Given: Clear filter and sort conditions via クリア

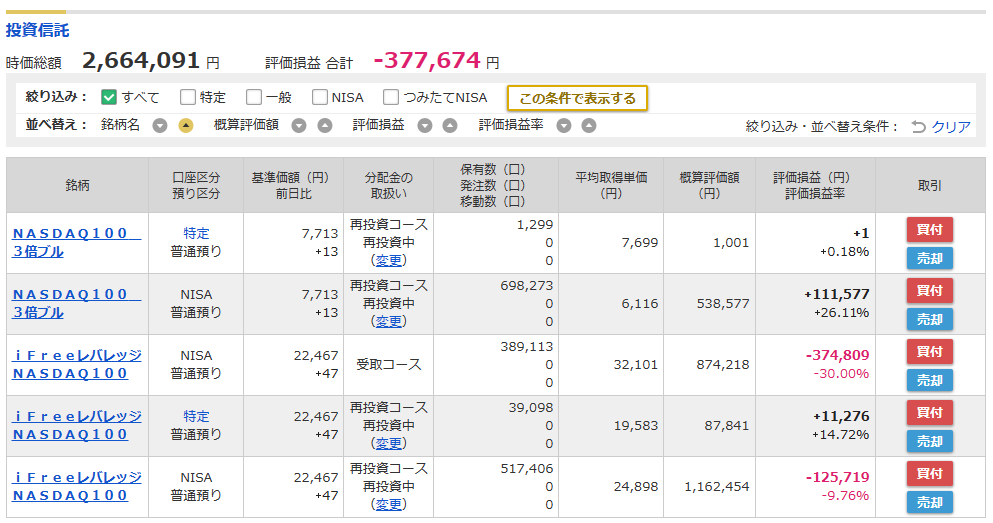Looking at the screenshot, I should [x=941, y=127].
